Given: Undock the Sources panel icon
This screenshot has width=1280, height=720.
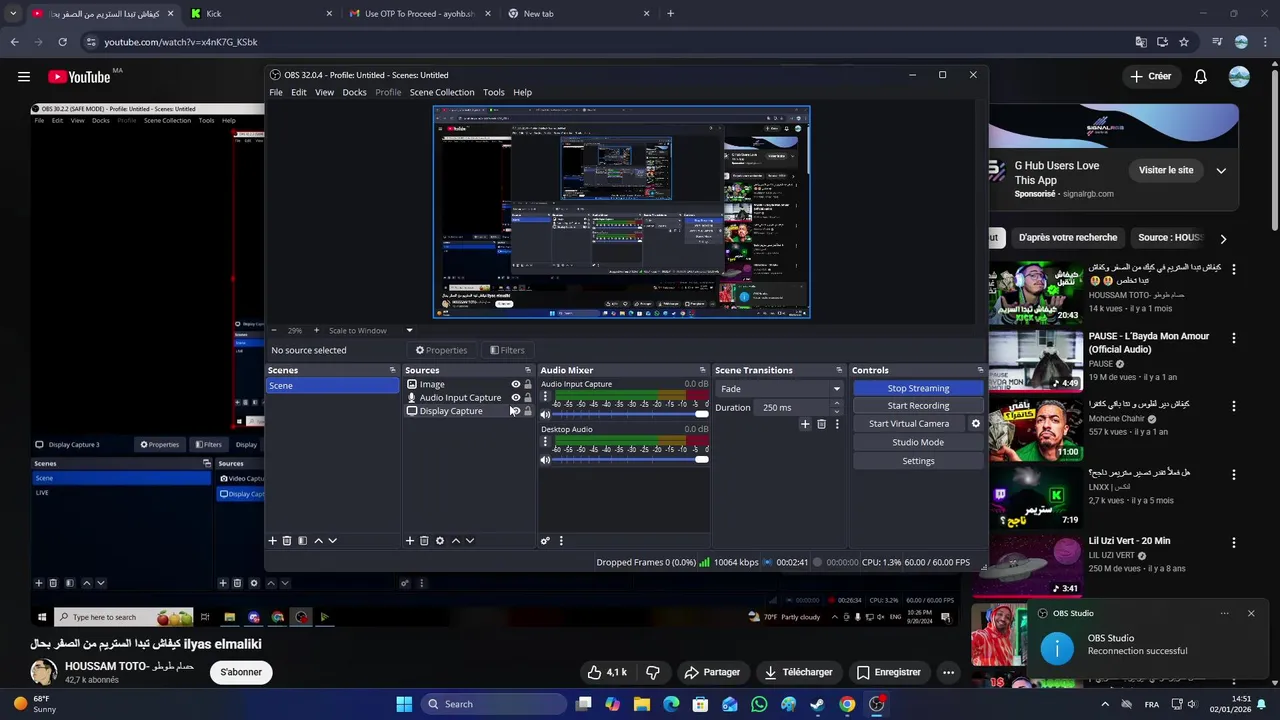Looking at the screenshot, I should coord(528,370).
